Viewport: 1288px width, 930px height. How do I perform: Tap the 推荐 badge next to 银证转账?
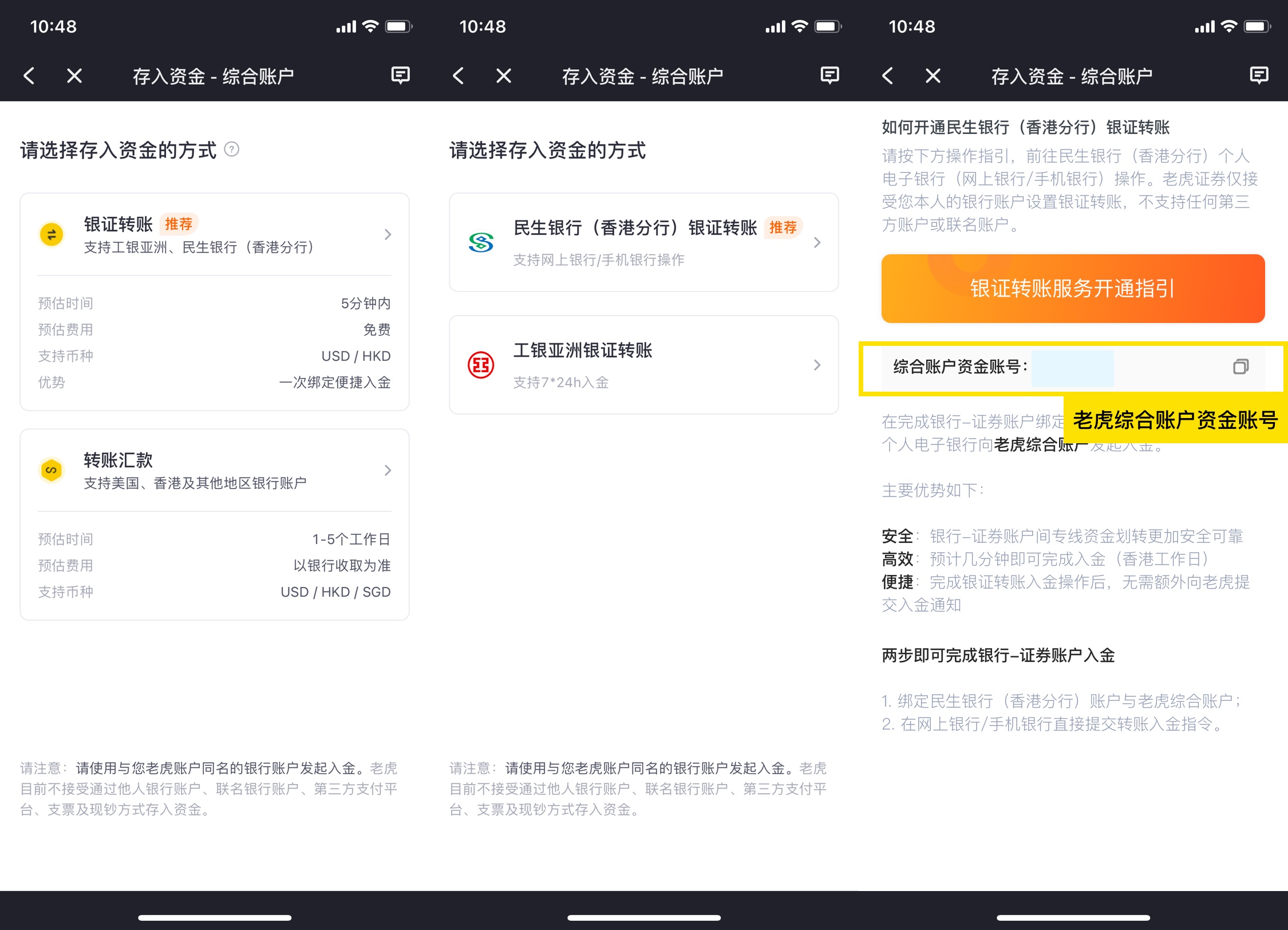[179, 224]
